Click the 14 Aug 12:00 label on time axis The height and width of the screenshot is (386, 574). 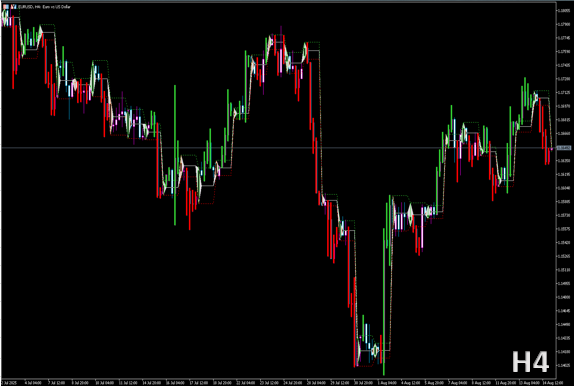[553, 383]
